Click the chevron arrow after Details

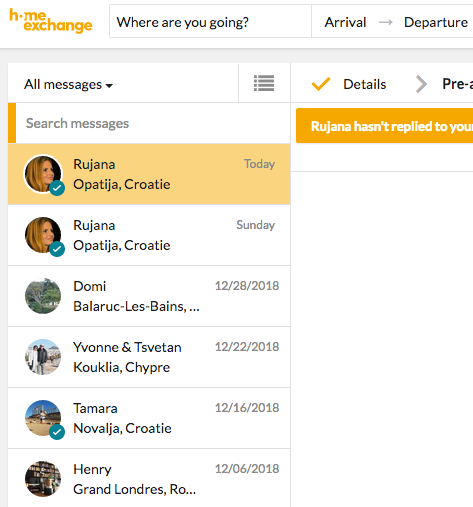click(x=421, y=84)
